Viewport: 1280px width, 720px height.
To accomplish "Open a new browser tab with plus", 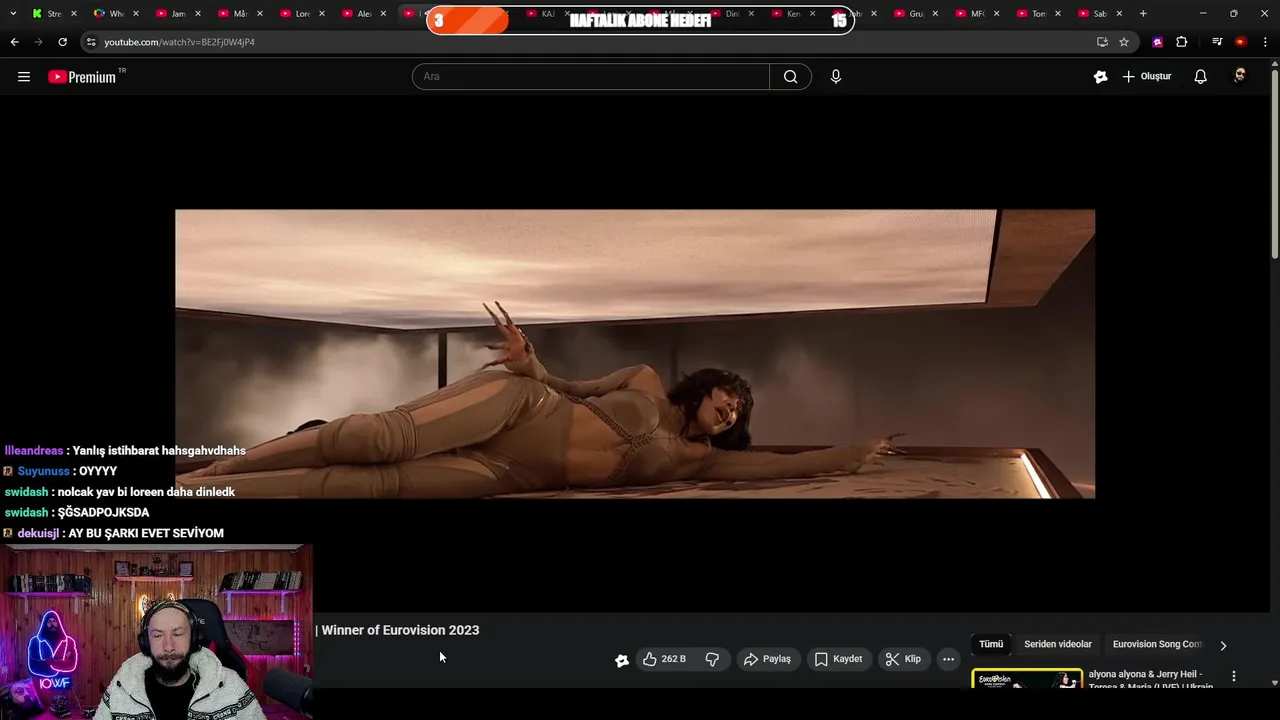I will click(x=1143, y=14).
